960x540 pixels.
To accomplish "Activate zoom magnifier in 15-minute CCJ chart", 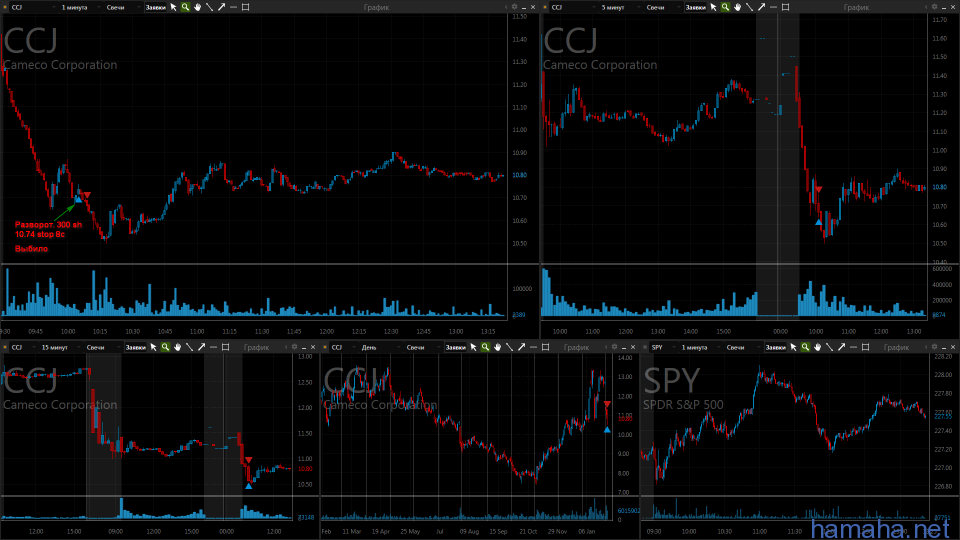I will [165, 347].
